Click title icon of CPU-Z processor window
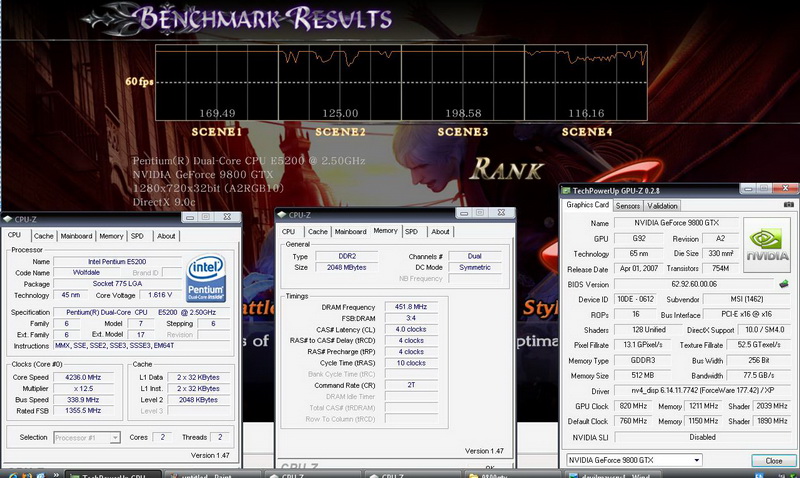 pyautogui.click(x=8, y=219)
